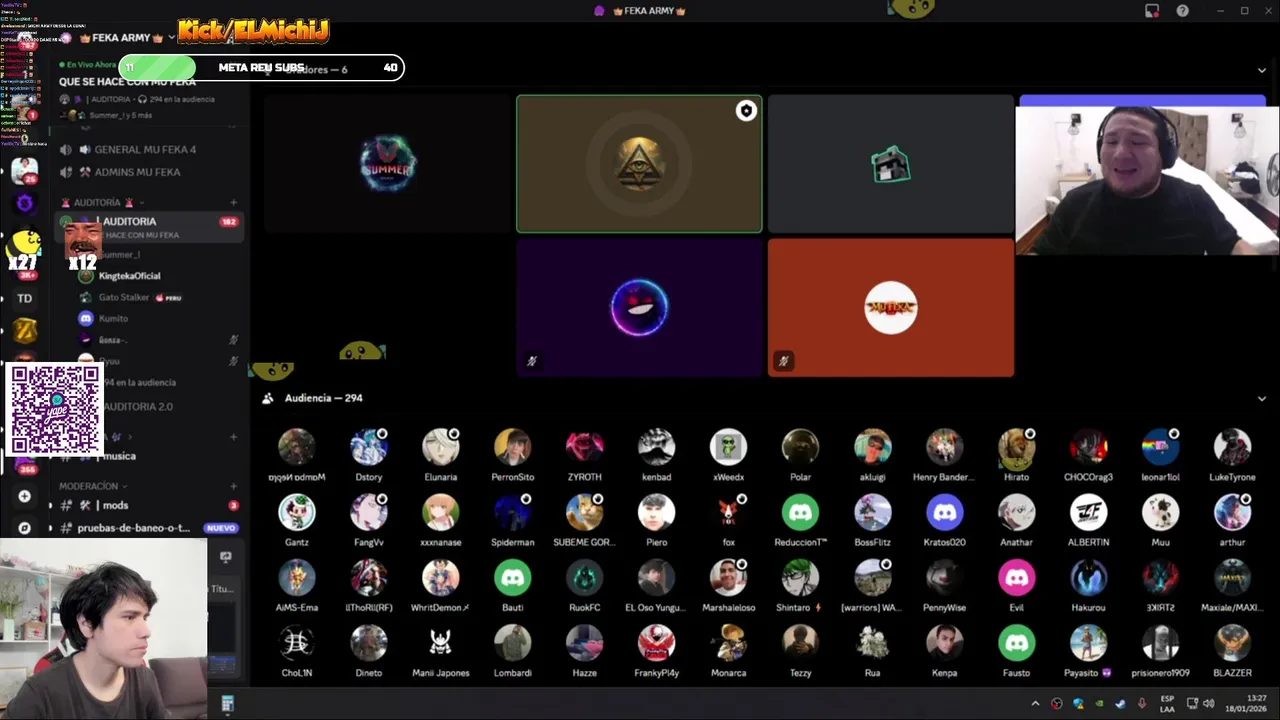Select the orange speaker tile
This screenshot has width=1280, height=720.
890,307
